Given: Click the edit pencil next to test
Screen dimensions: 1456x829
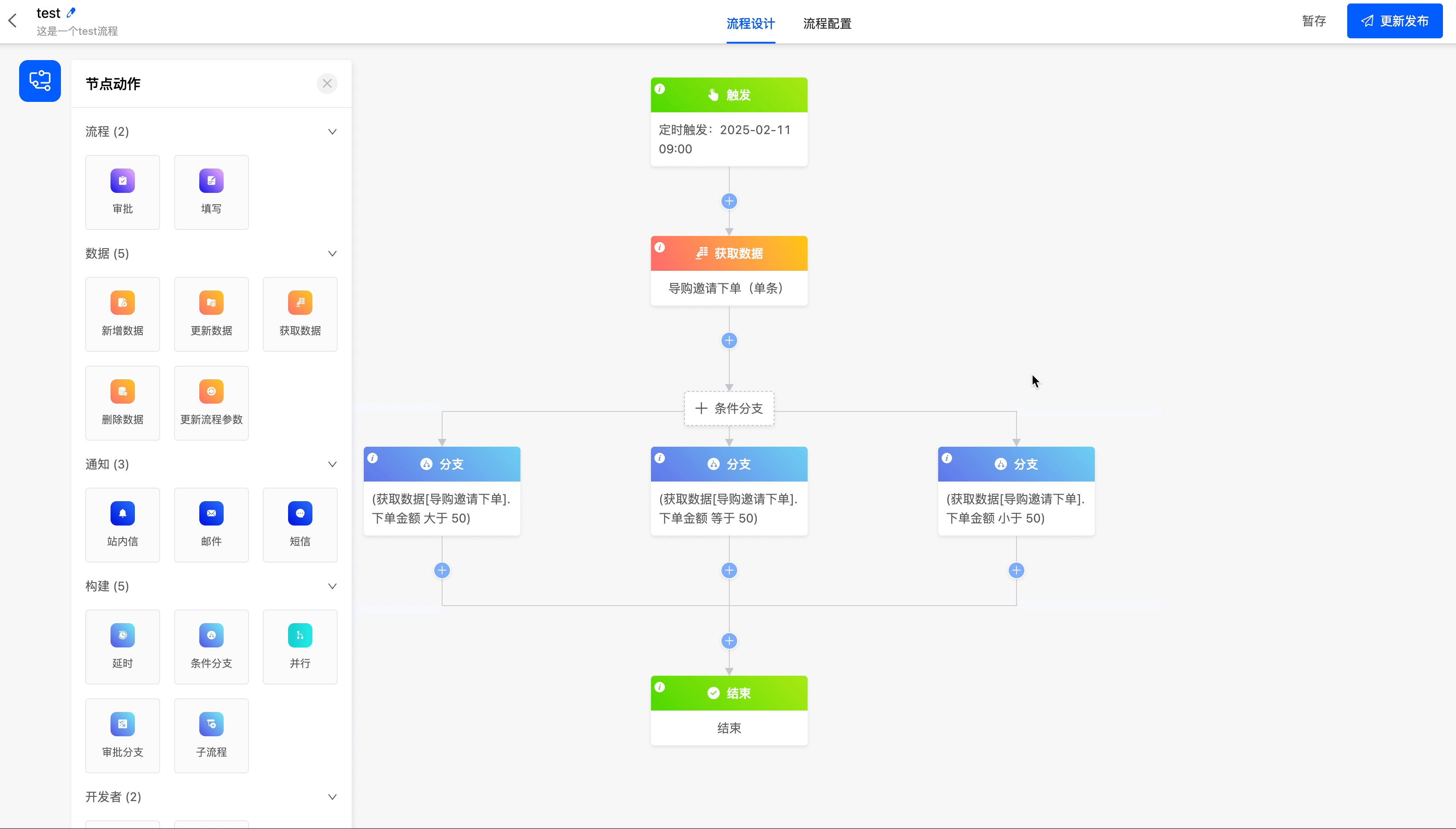Looking at the screenshot, I should click(x=71, y=12).
